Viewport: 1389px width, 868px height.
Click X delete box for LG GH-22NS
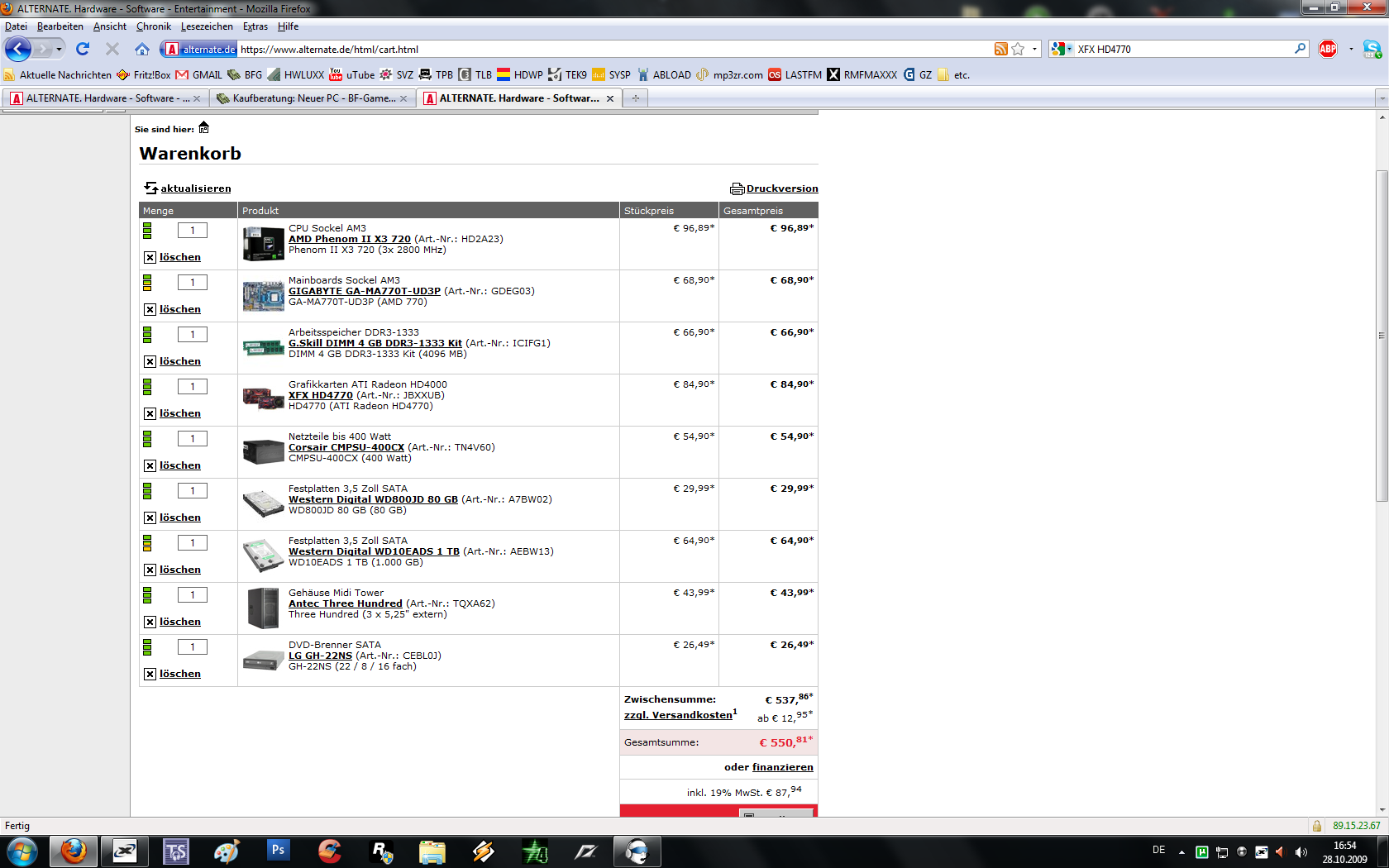tap(150, 674)
